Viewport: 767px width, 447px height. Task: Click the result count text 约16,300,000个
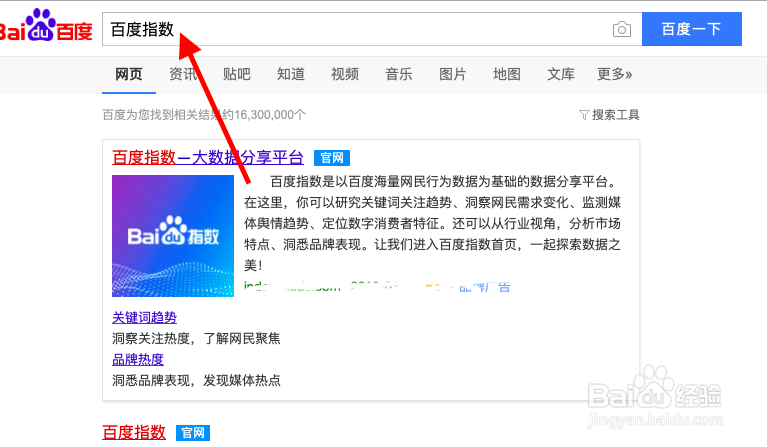(x=264, y=115)
